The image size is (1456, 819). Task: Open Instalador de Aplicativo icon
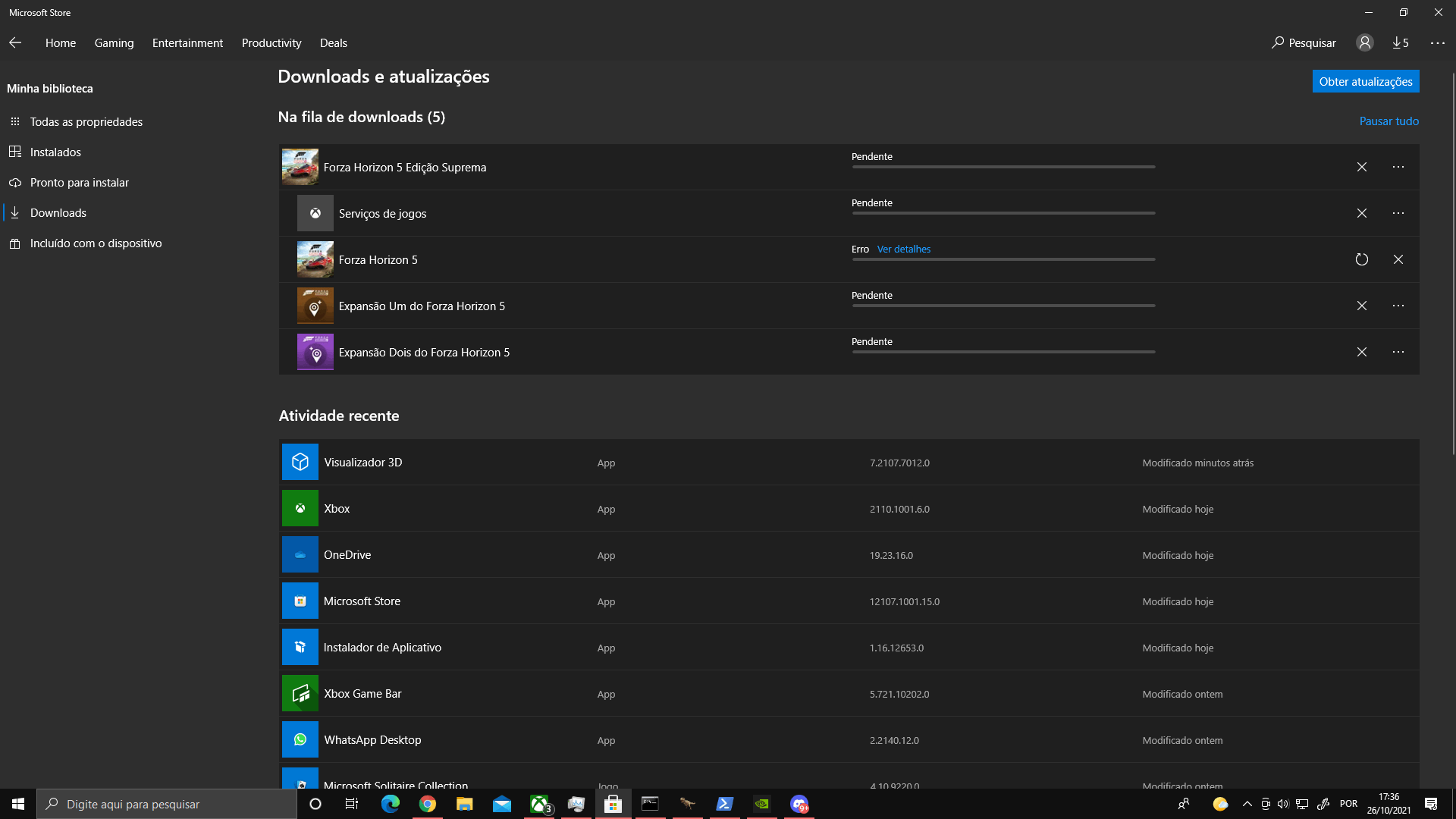300,647
